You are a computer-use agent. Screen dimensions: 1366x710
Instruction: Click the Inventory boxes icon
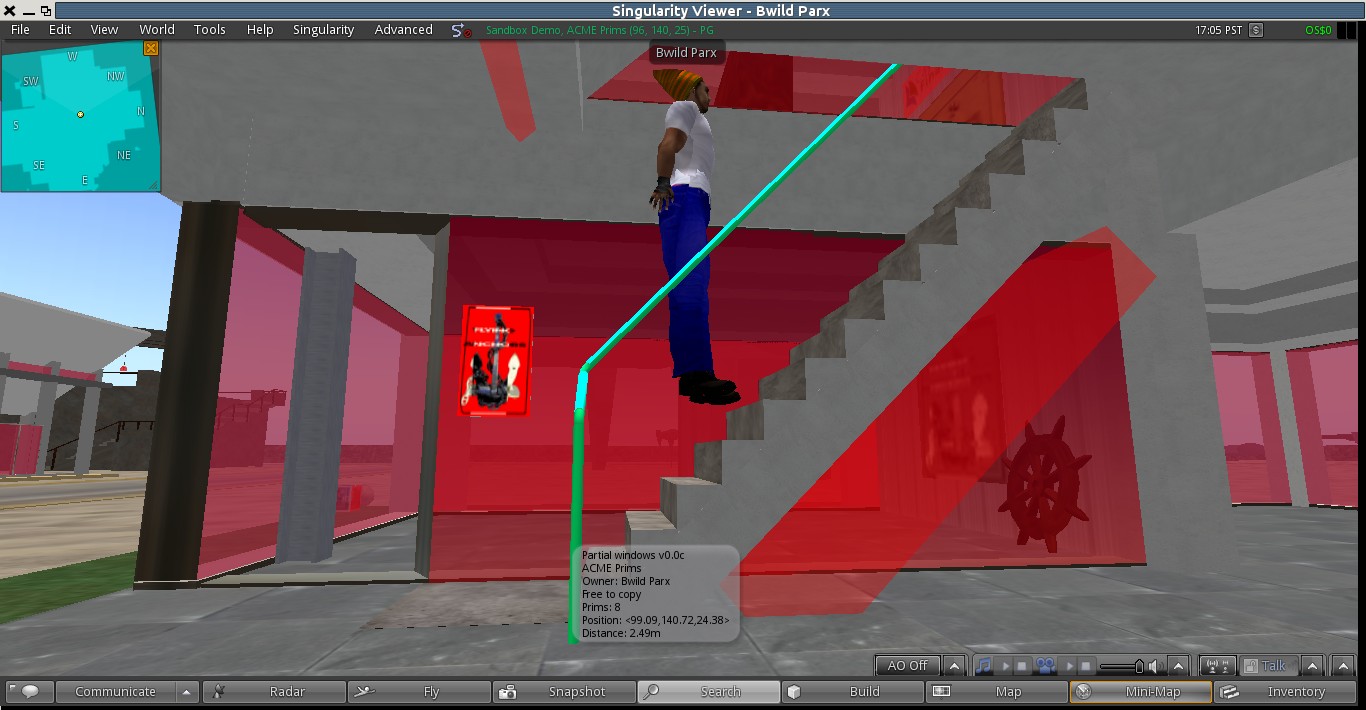tap(1230, 691)
